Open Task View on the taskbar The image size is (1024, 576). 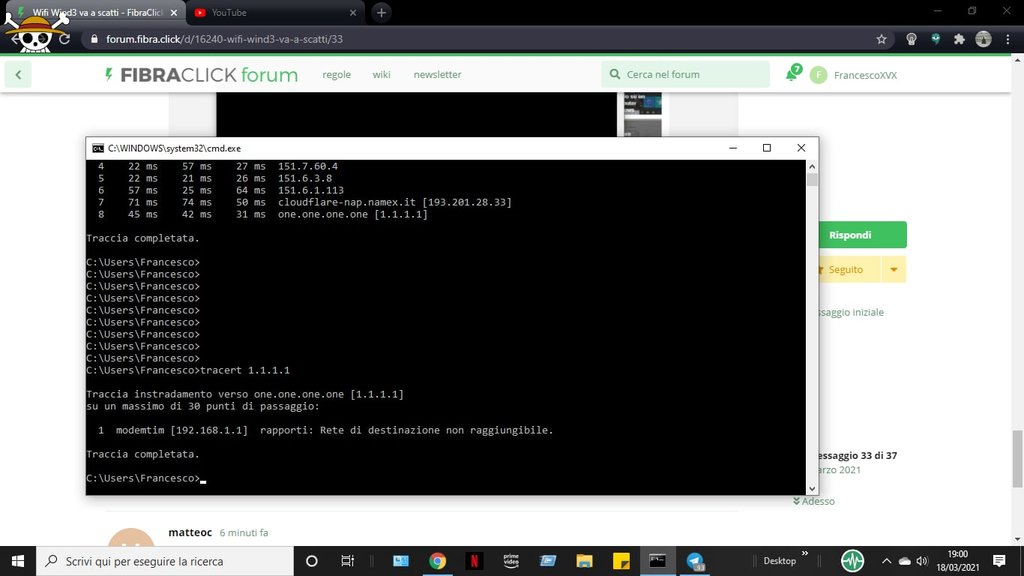click(x=347, y=561)
